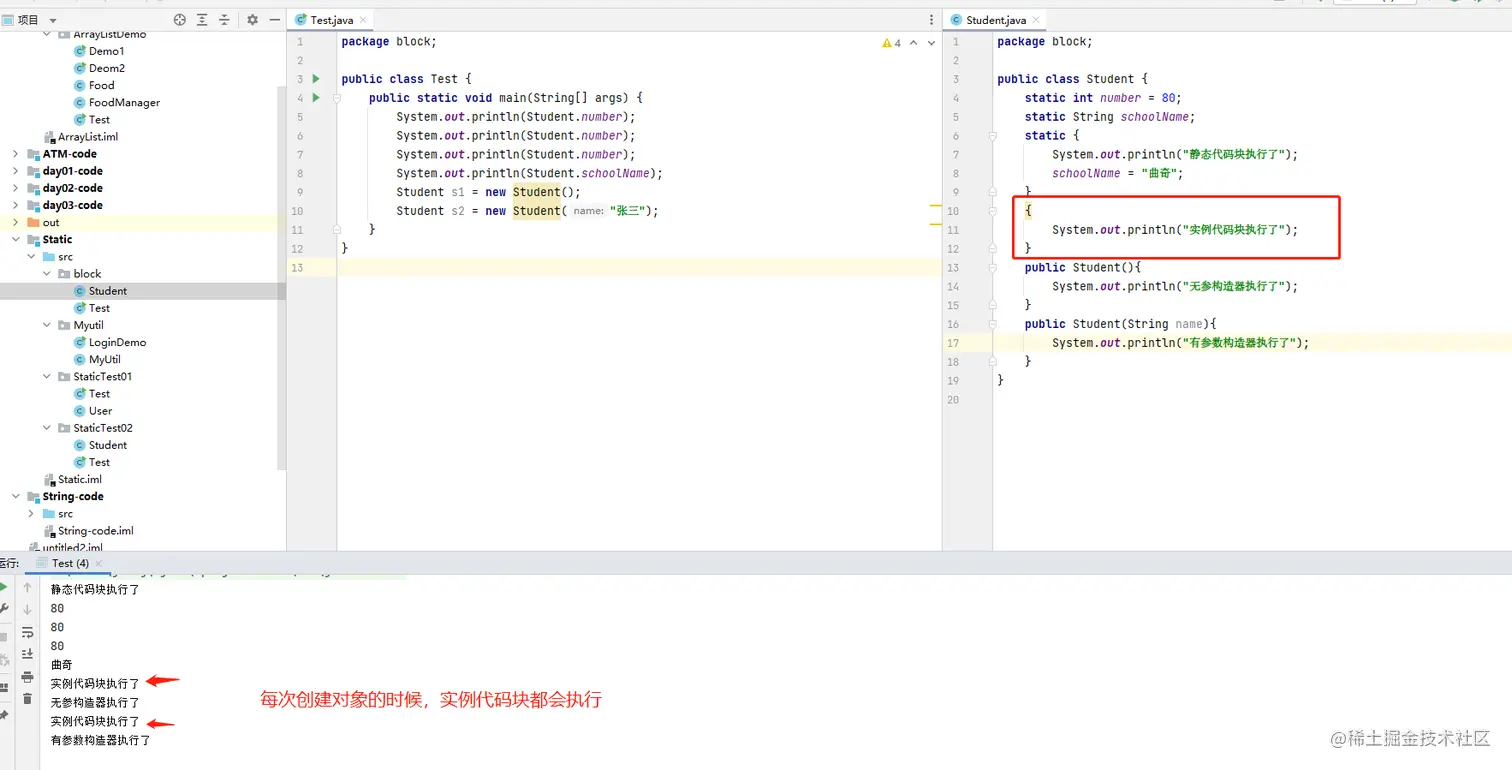Viewport: 1512px width, 770px height.
Task: Run main method from line 4 gutter
Action: pos(316,98)
